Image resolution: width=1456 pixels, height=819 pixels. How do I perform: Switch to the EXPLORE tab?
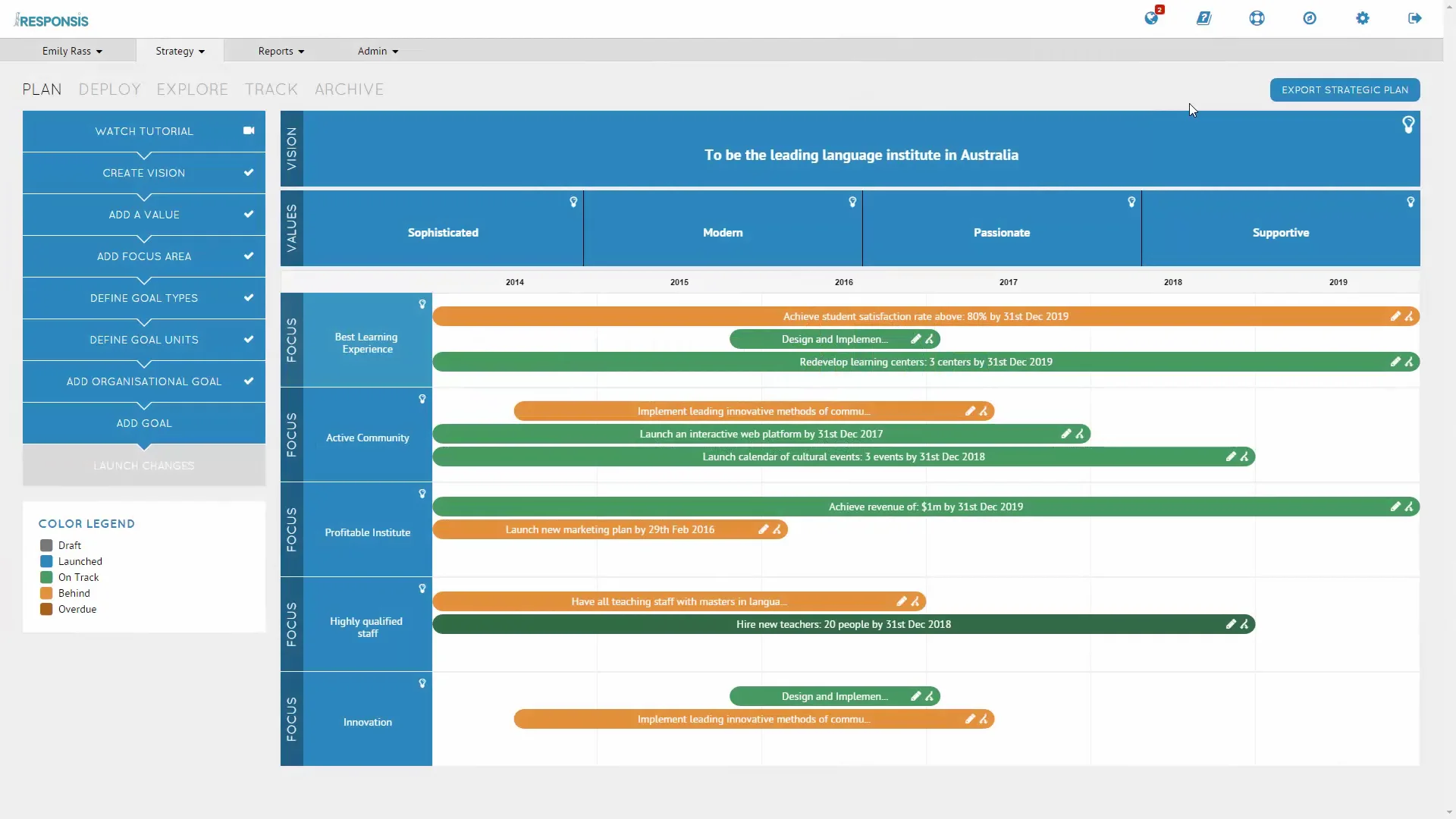193,89
